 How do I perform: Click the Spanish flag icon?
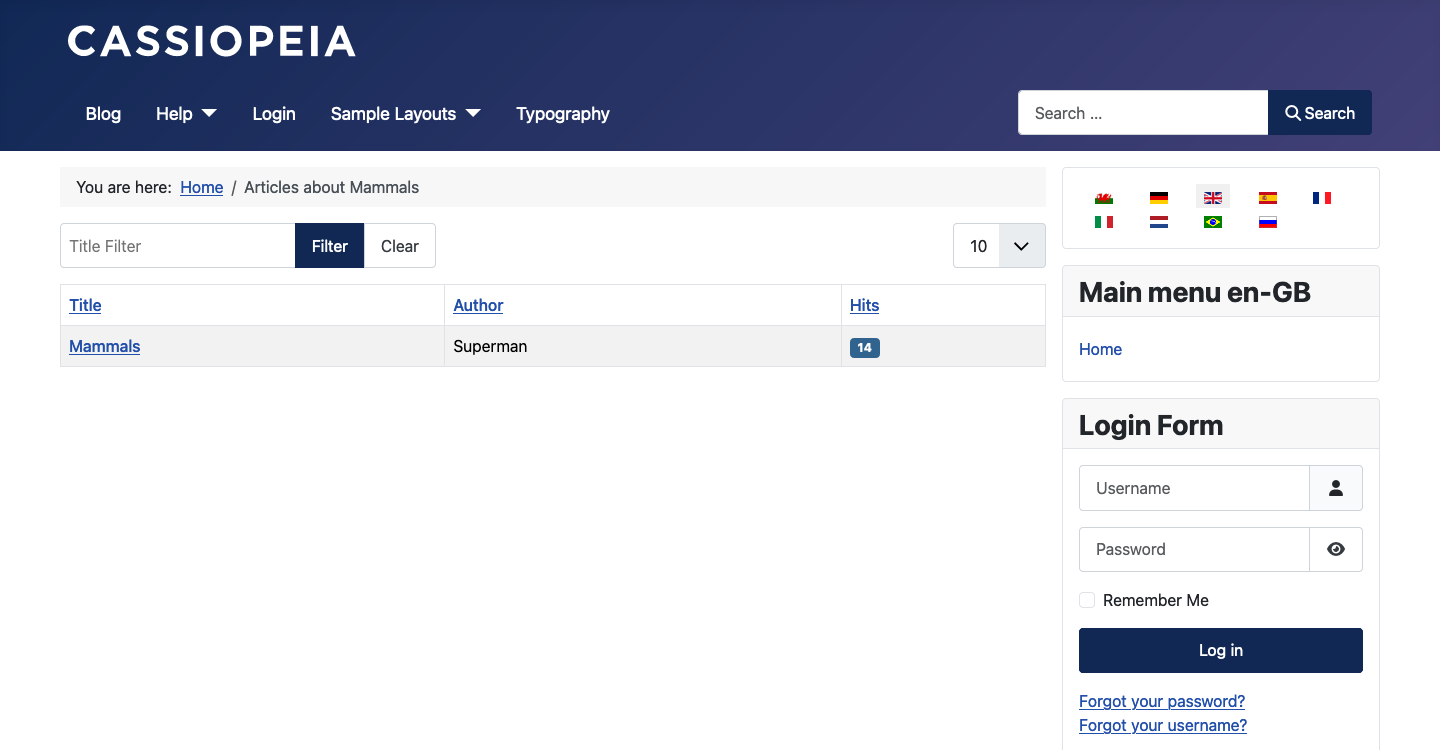coord(1267,198)
